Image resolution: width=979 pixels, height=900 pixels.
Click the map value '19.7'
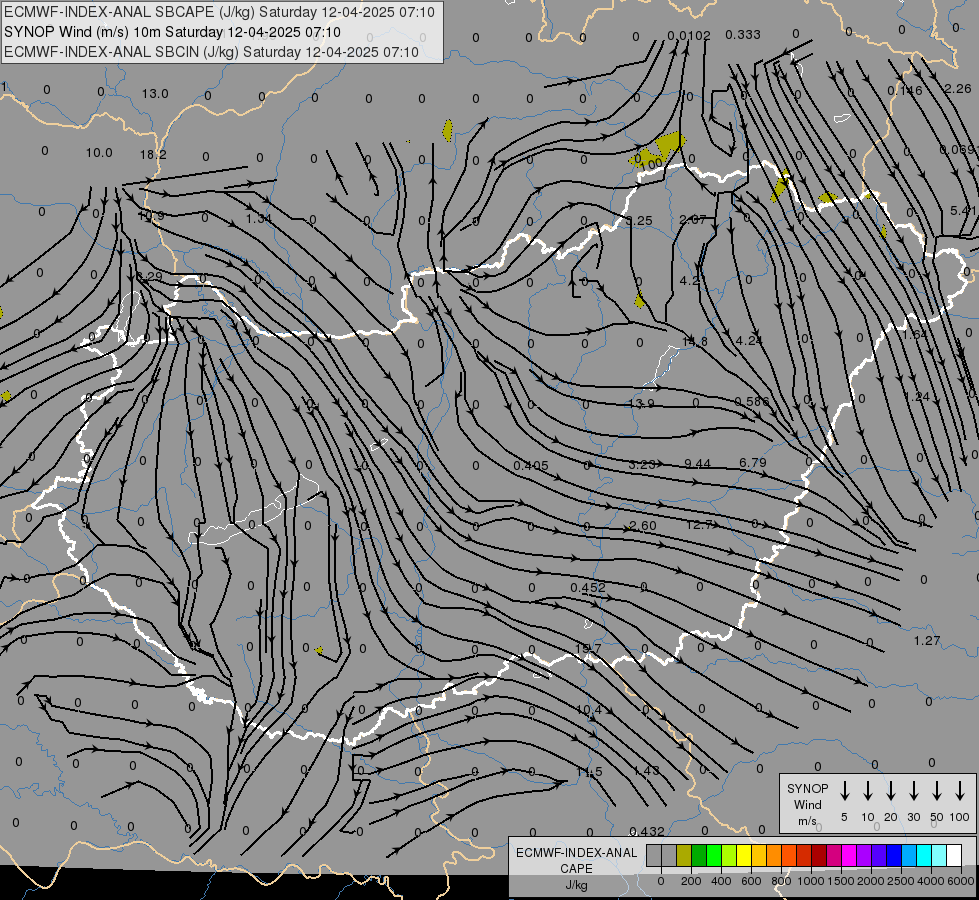pyautogui.click(x=588, y=649)
